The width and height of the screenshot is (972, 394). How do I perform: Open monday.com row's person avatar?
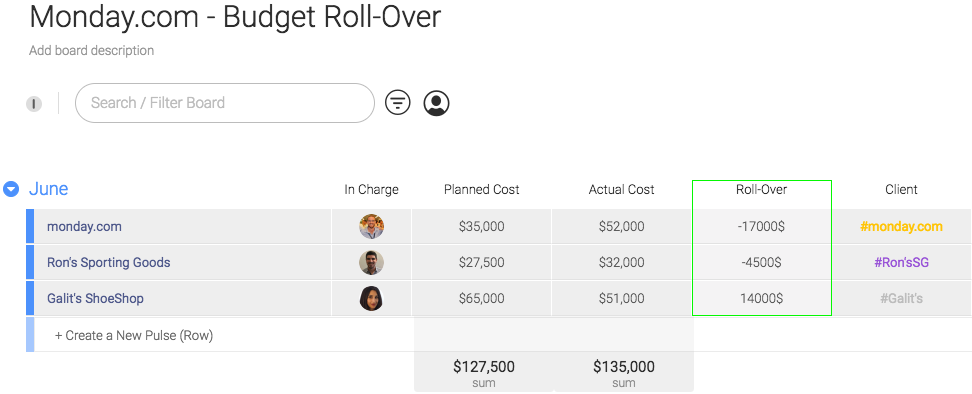pos(371,227)
